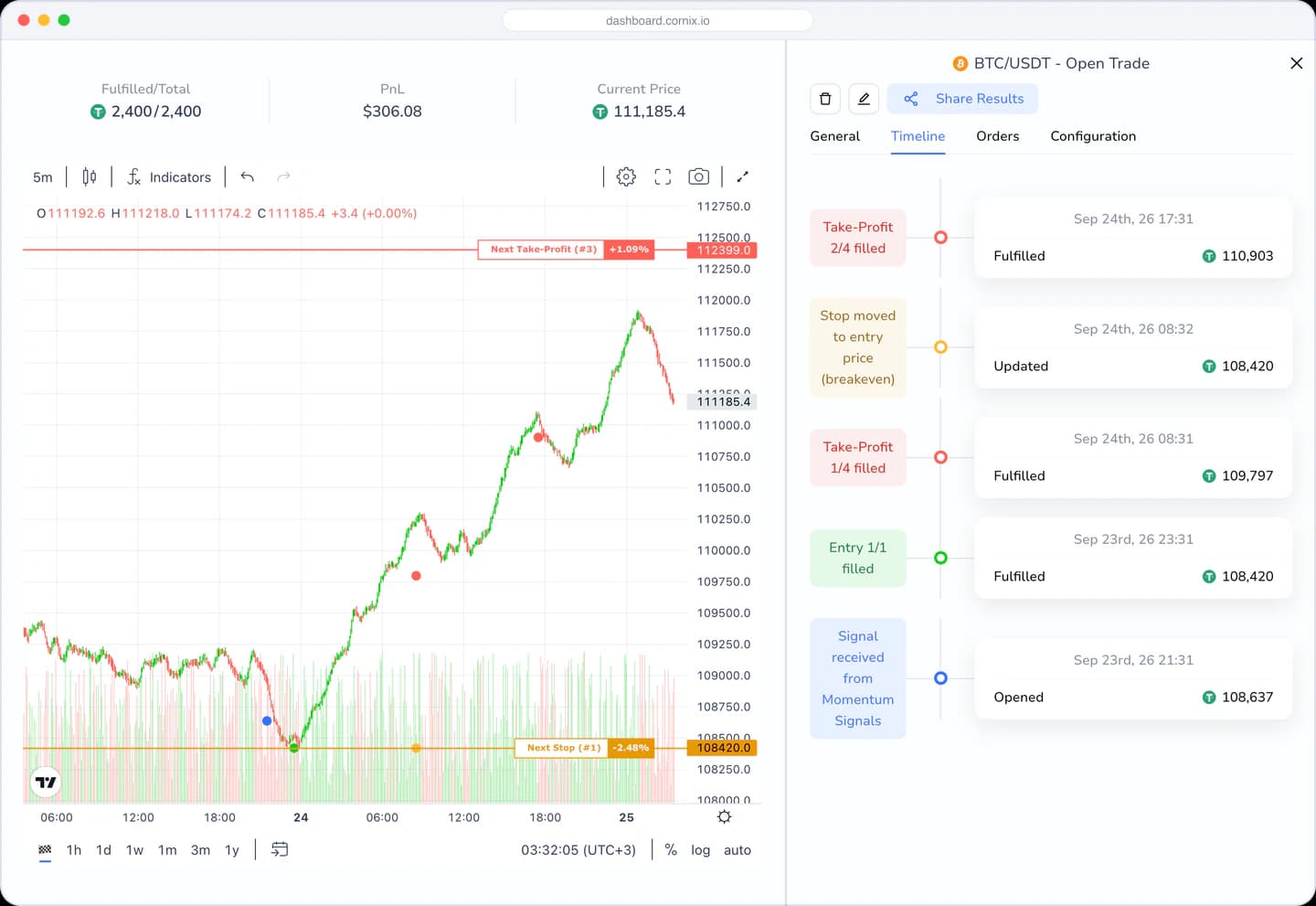Set chart range to 1d
The width and height of the screenshot is (1316, 906).
103,850
